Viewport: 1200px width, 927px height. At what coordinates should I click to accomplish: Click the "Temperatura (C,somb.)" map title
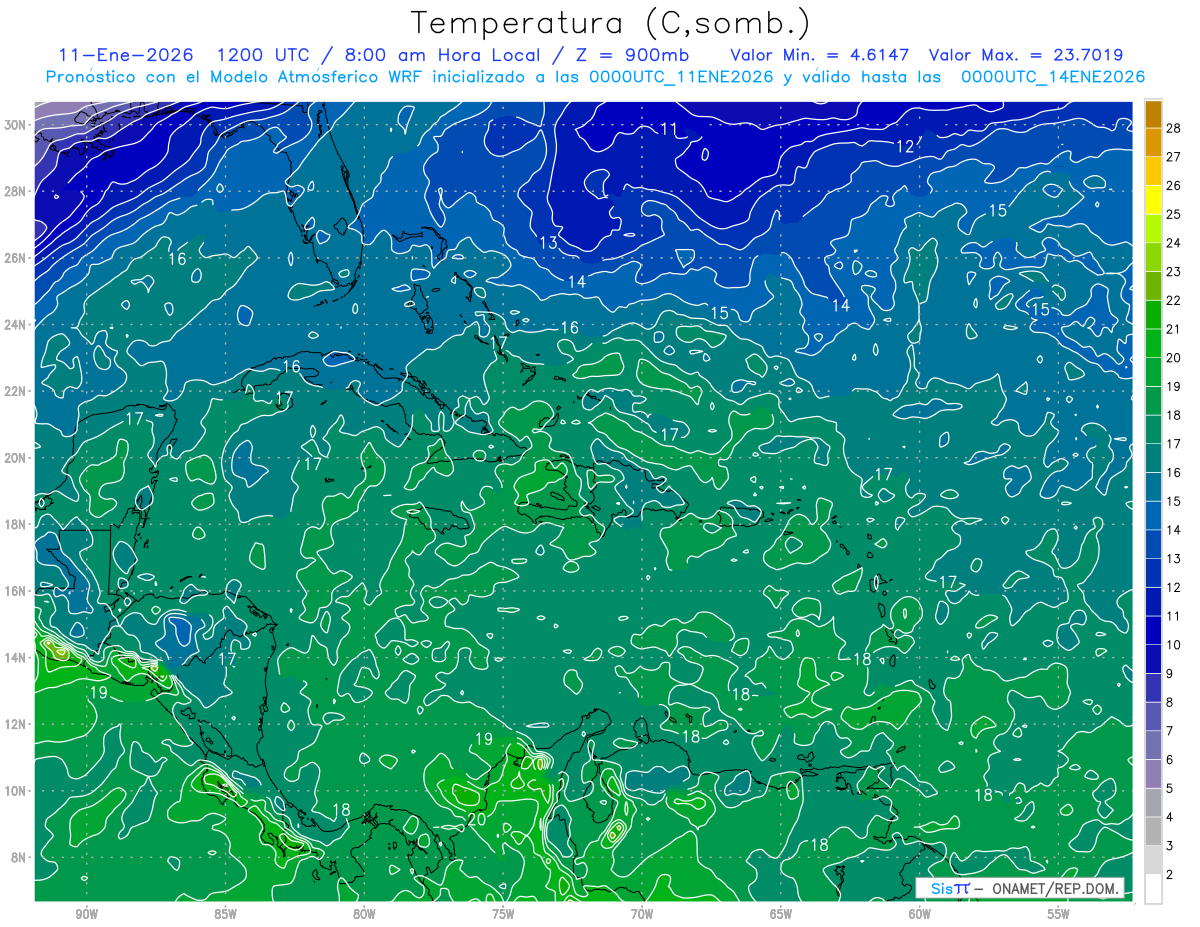(611, 23)
